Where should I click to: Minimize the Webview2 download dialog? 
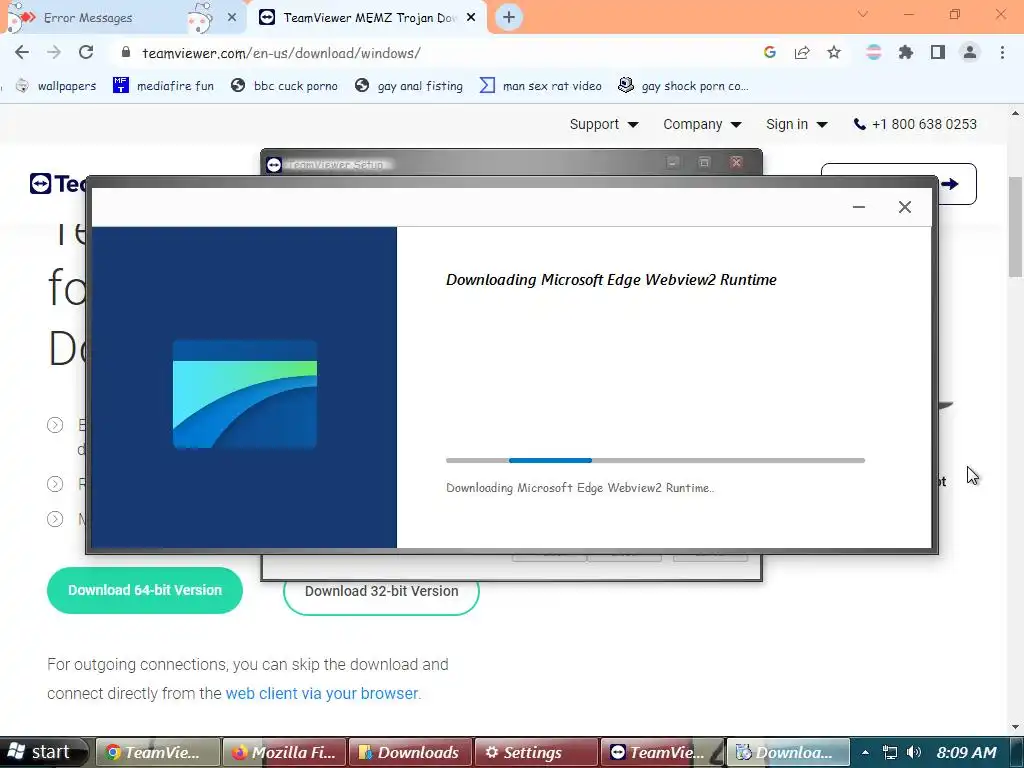[x=859, y=207]
